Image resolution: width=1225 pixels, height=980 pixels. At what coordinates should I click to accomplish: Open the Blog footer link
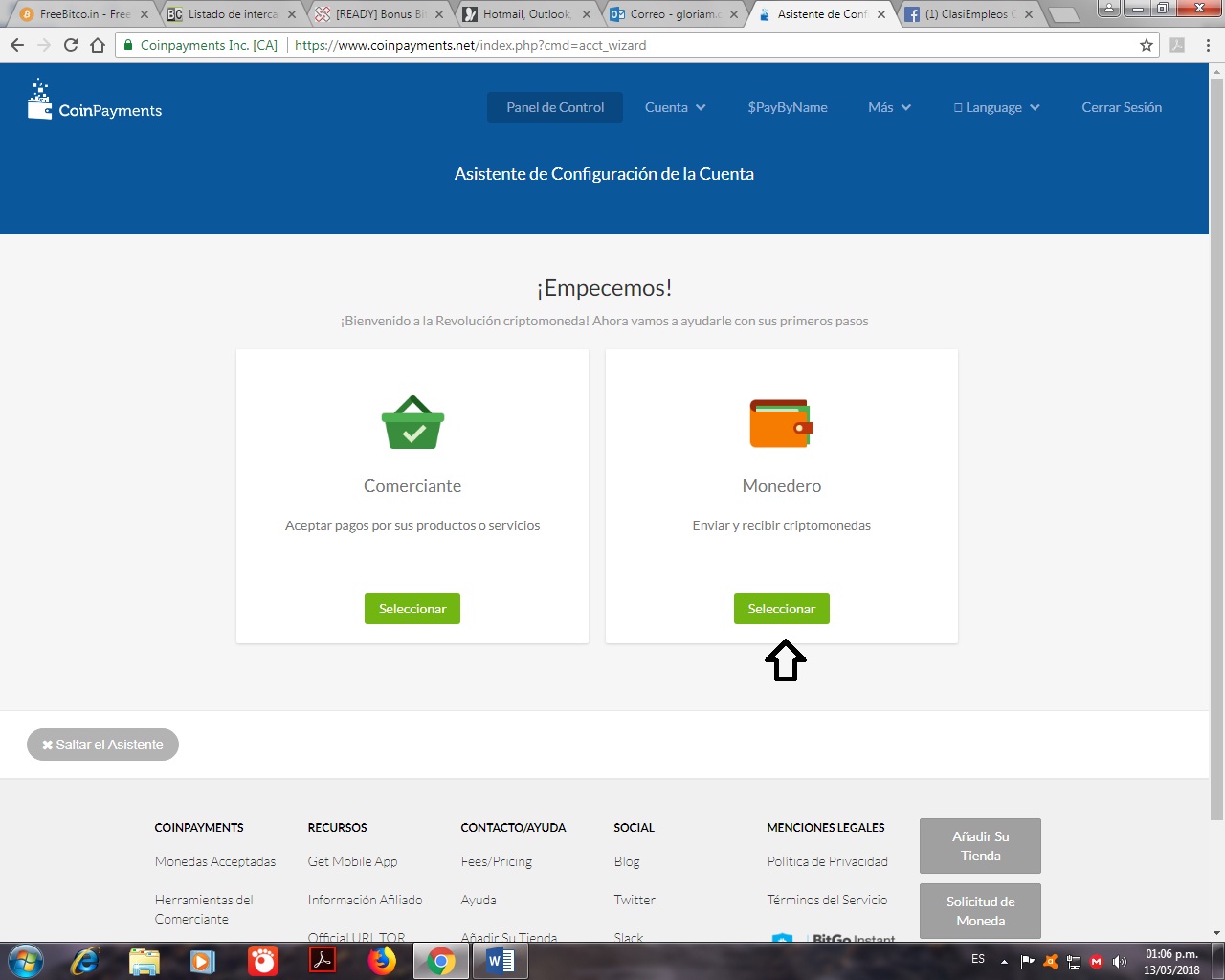[x=627, y=861]
